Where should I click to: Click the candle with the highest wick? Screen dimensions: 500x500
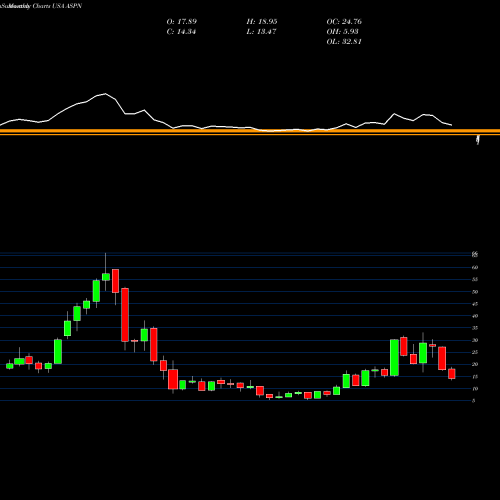(106, 277)
